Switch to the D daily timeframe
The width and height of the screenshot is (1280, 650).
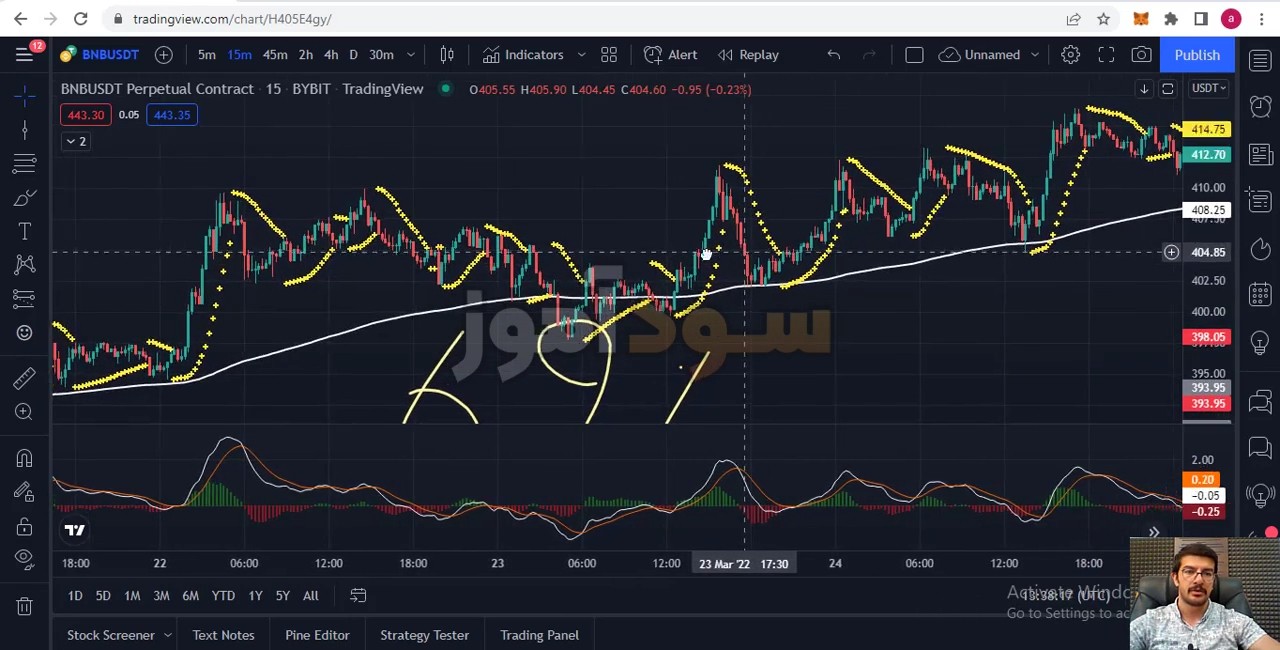[353, 55]
